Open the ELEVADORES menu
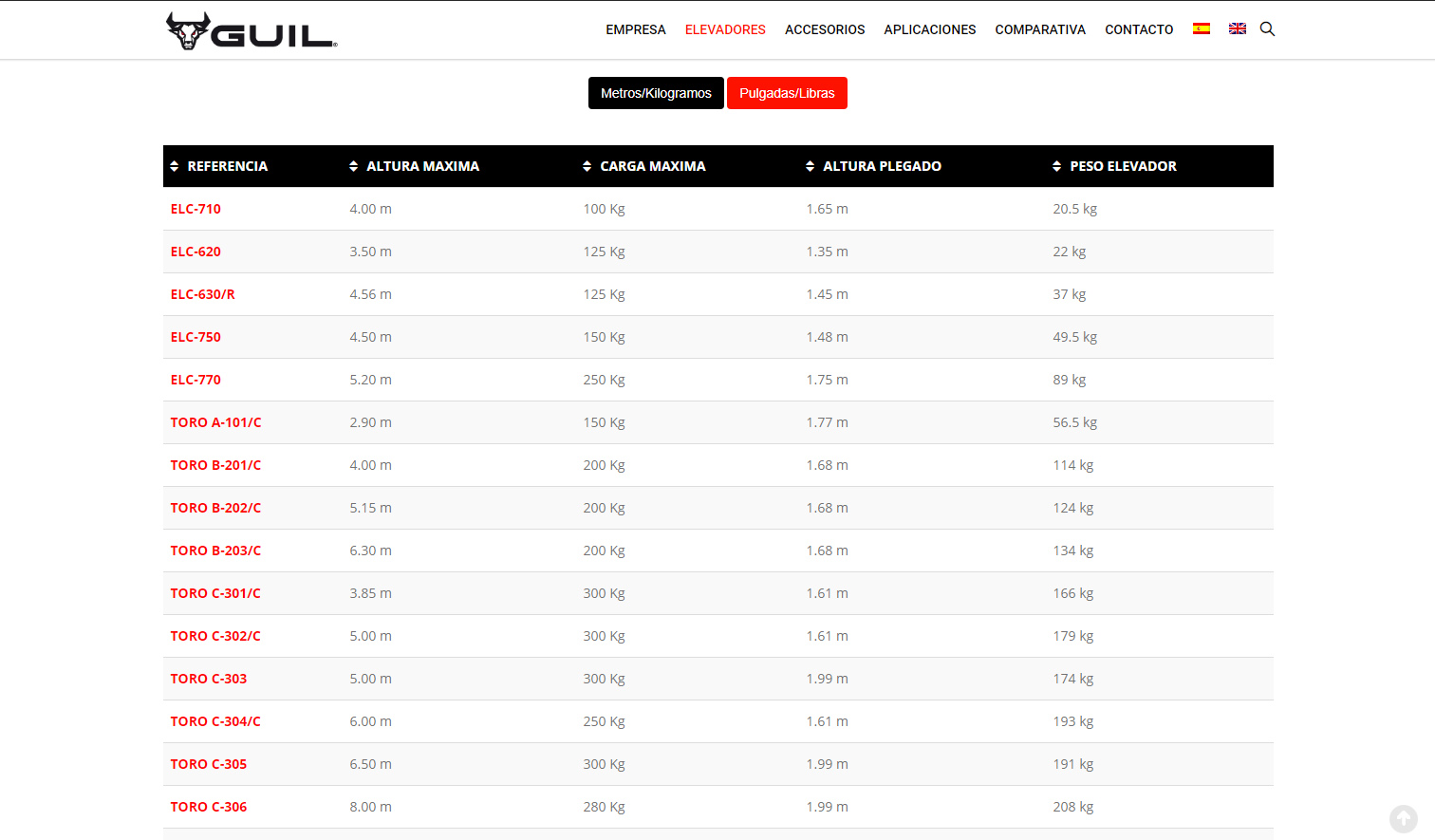 tap(725, 29)
